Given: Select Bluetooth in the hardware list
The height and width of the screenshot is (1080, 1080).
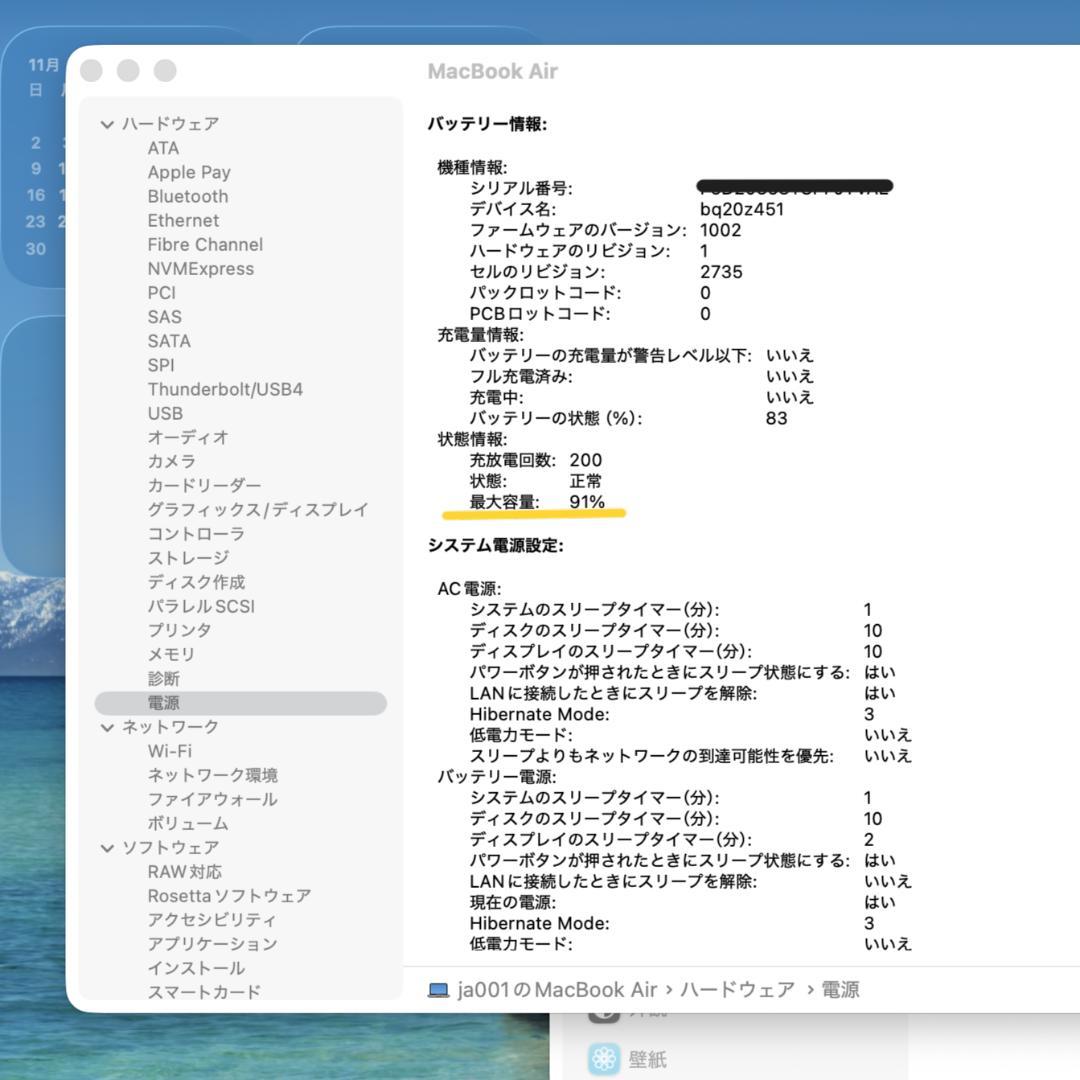Looking at the screenshot, I should (187, 196).
